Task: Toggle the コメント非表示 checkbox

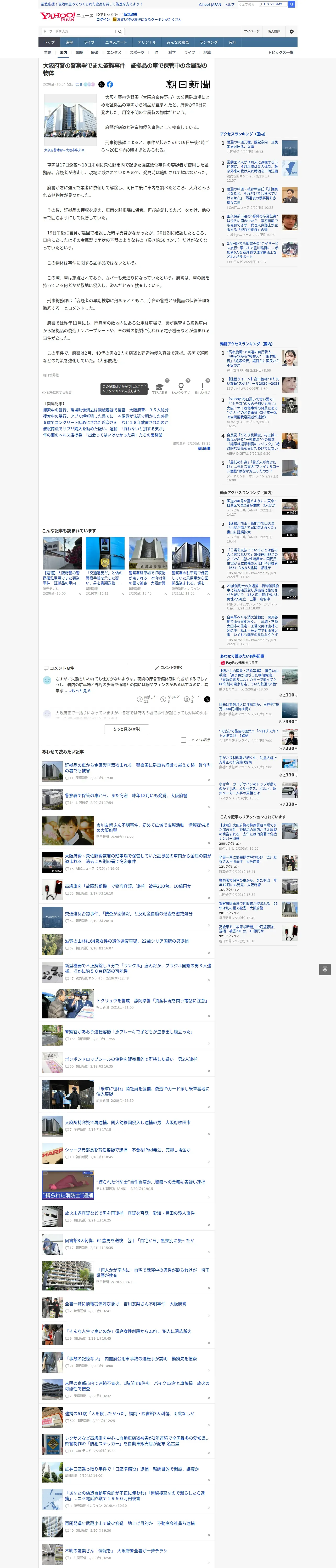Action: point(183,740)
